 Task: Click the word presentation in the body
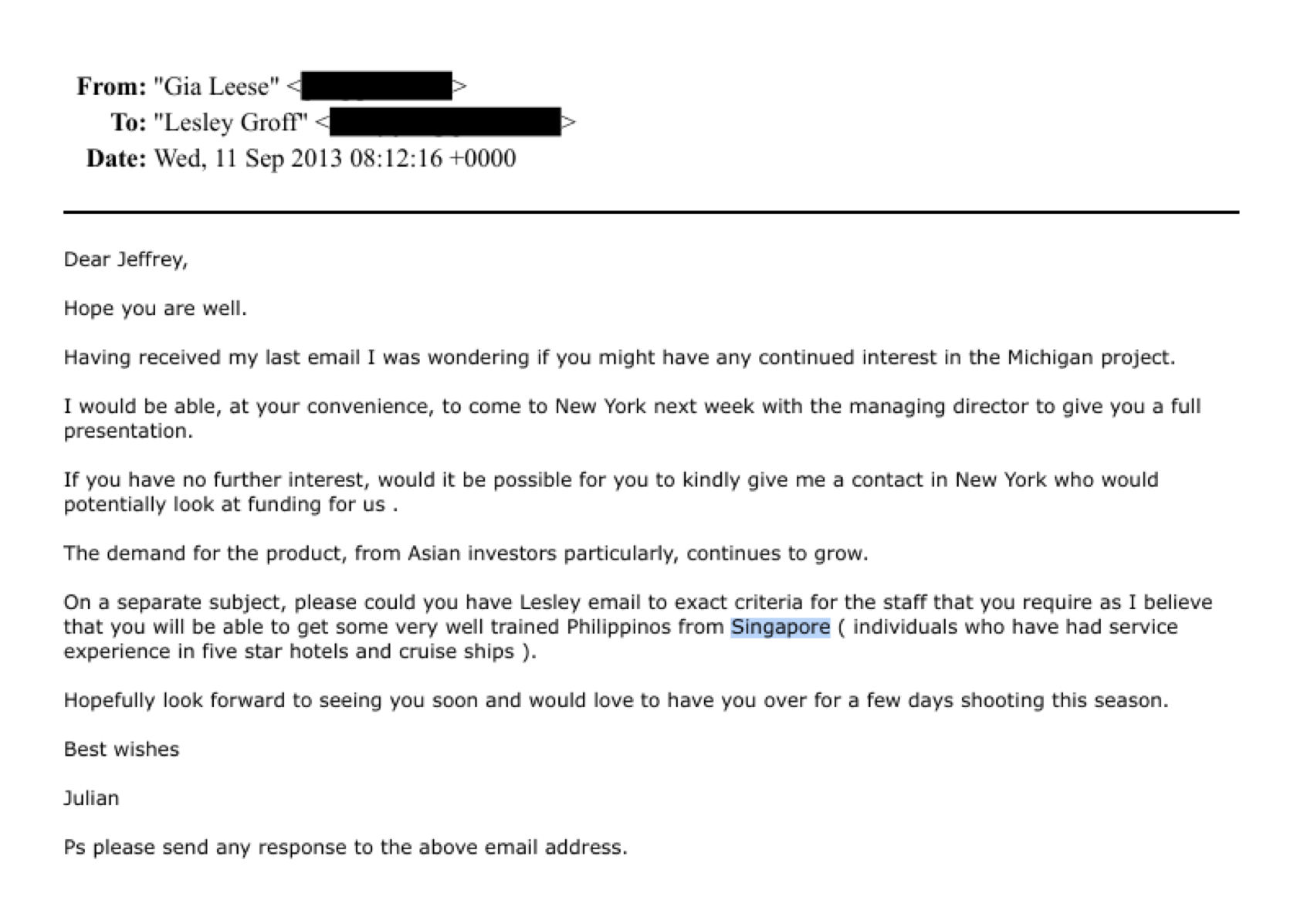tap(127, 431)
